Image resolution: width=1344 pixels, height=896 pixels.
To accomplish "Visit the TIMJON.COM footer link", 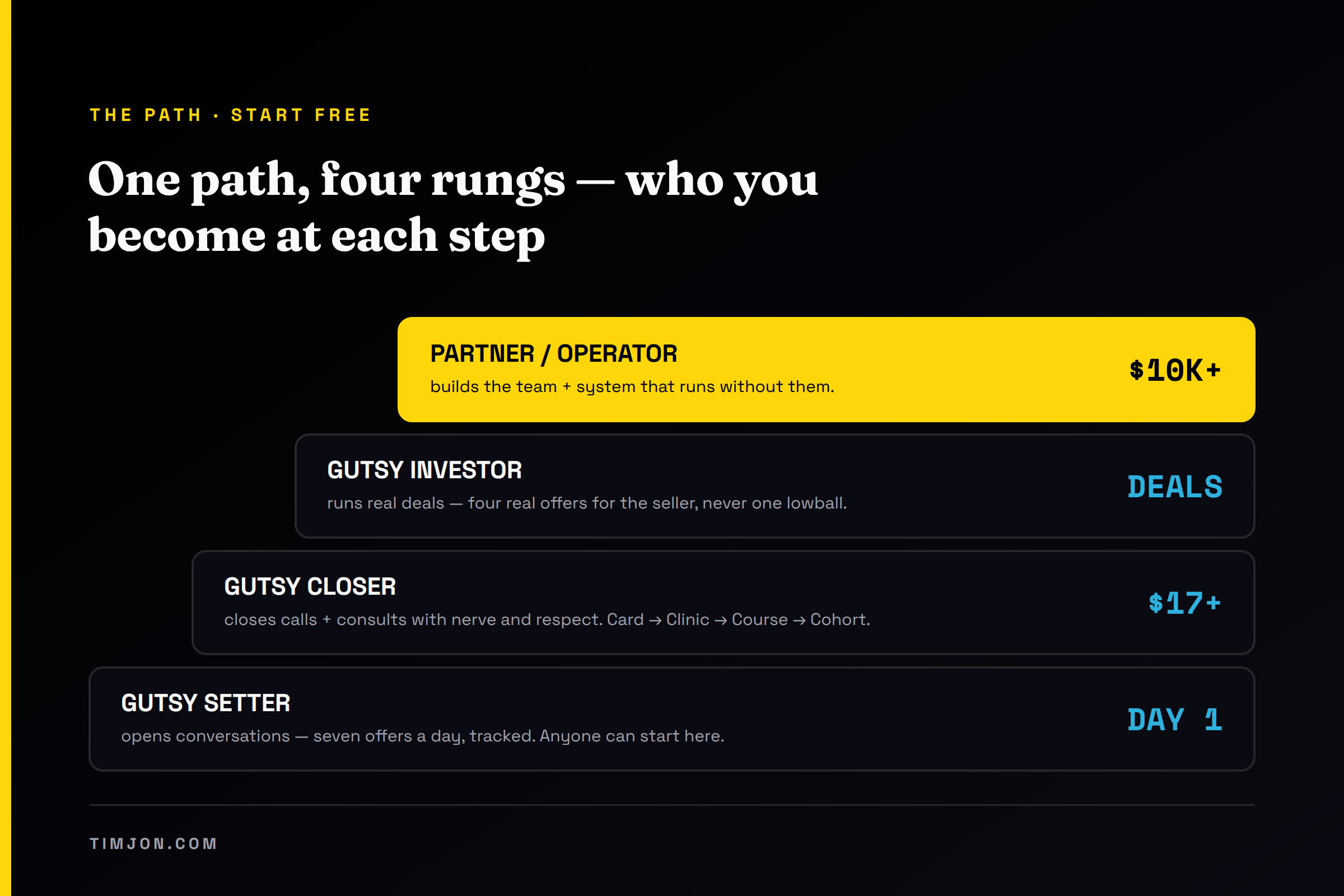I will [153, 844].
